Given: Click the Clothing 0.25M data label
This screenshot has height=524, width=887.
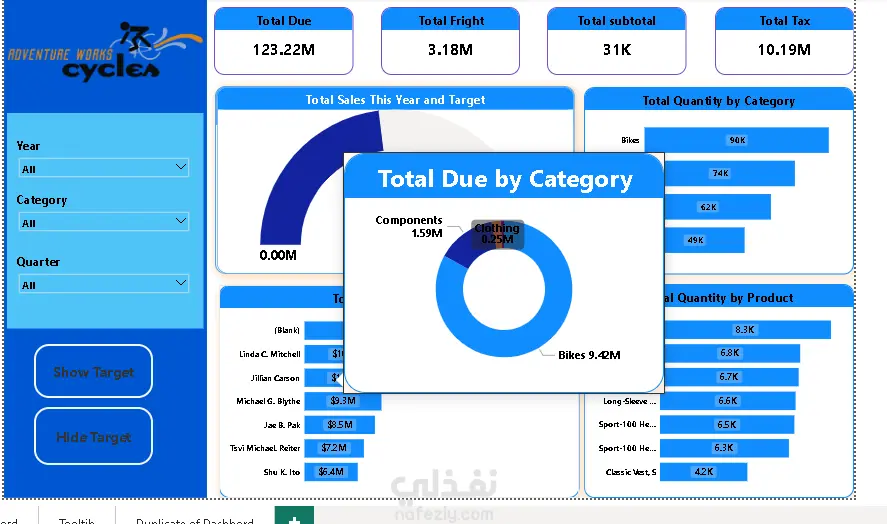Looking at the screenshot, I should pos(497,233).
